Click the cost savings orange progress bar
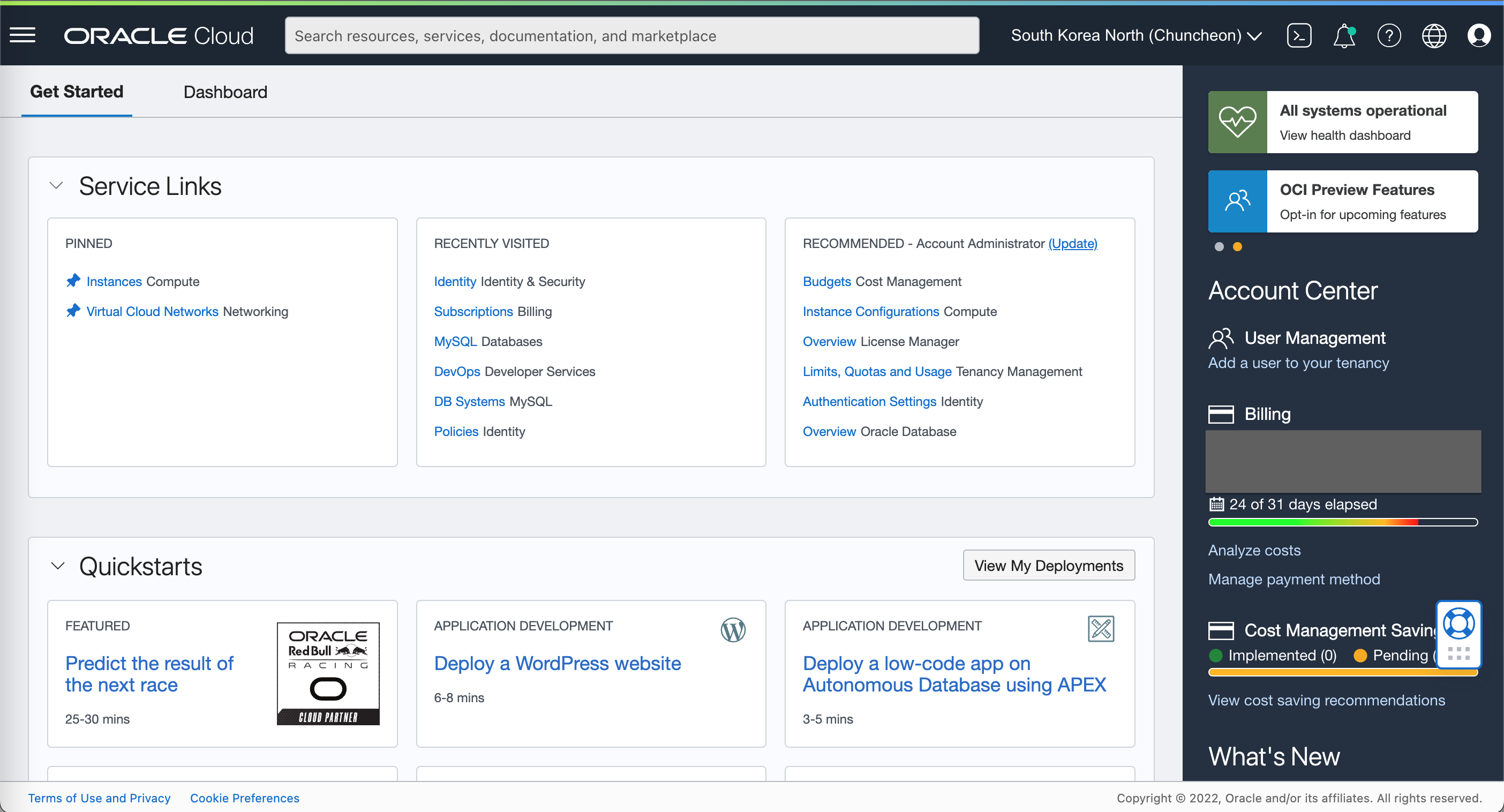 pyautogui.click(x=1343, y=673)
